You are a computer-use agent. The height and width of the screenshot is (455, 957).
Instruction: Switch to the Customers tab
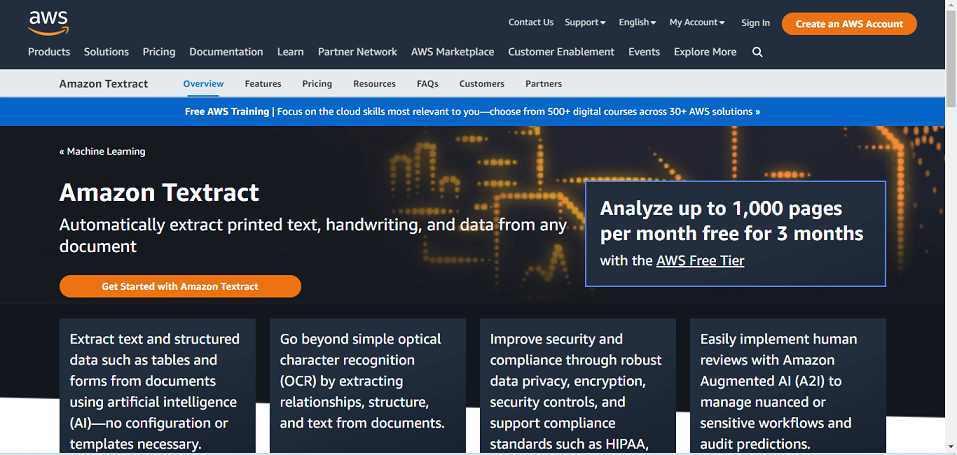(482, 84)
